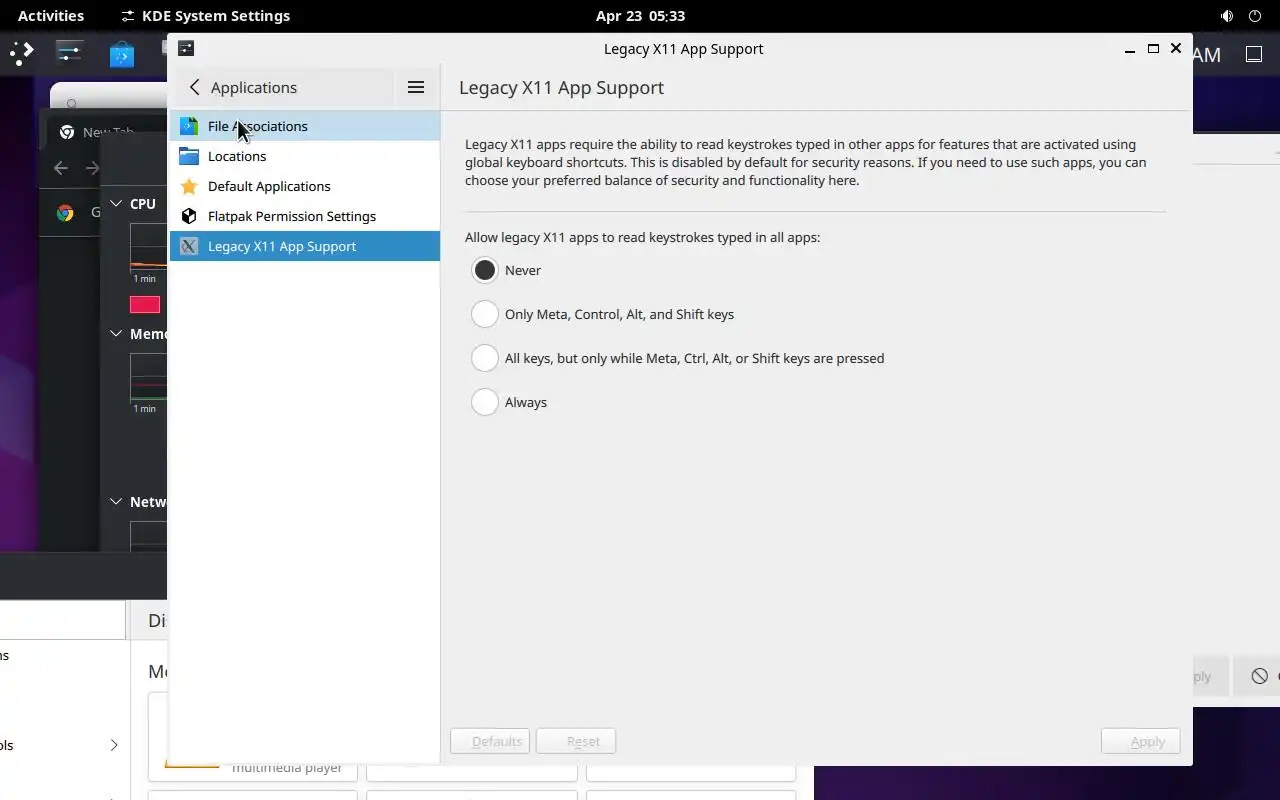This screenshot has width=1280, height=800.
Task: Click the CPU usage graph in System Monitor
Action: tap(148, 246)
